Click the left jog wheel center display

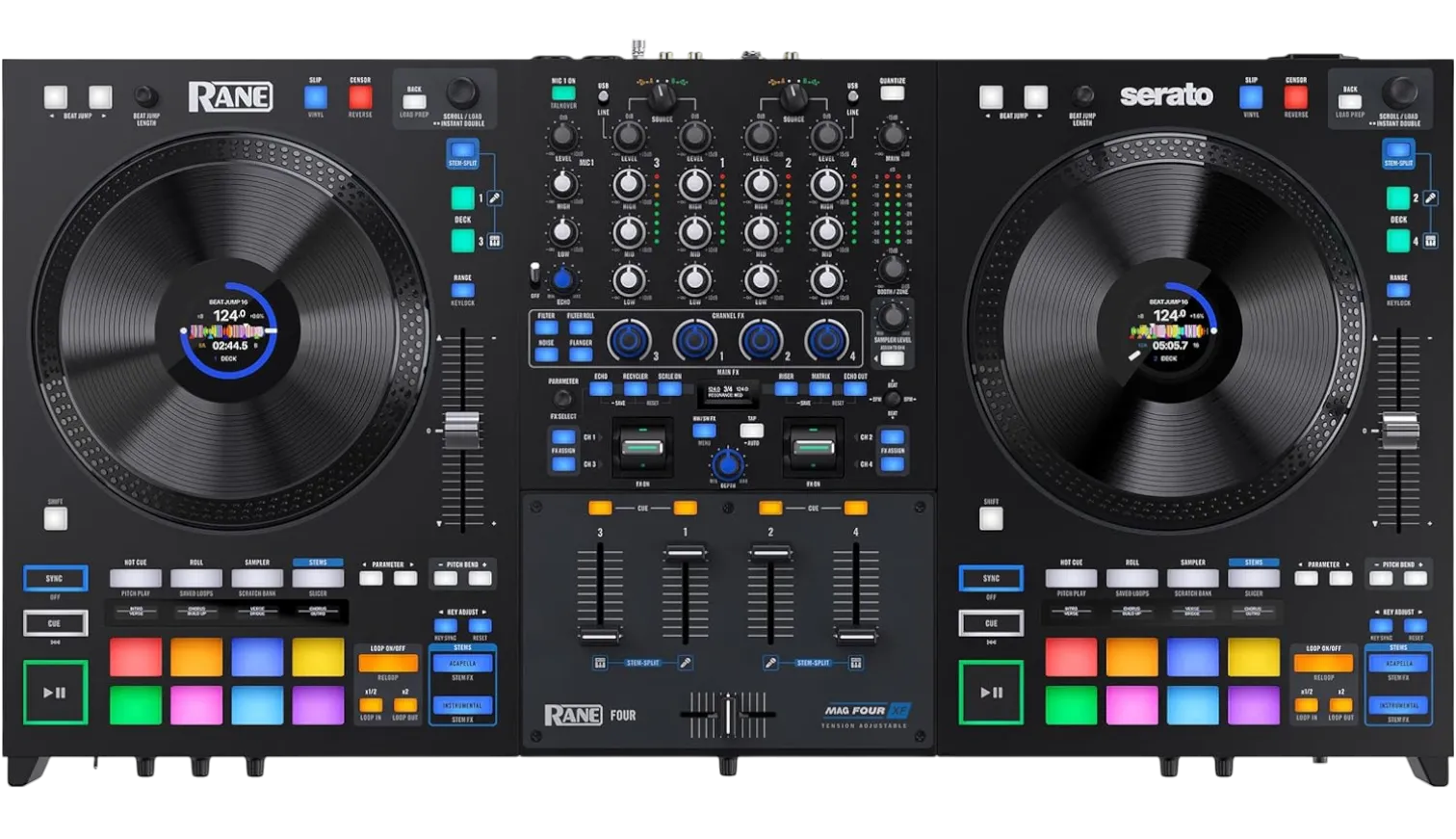[228, 330]
